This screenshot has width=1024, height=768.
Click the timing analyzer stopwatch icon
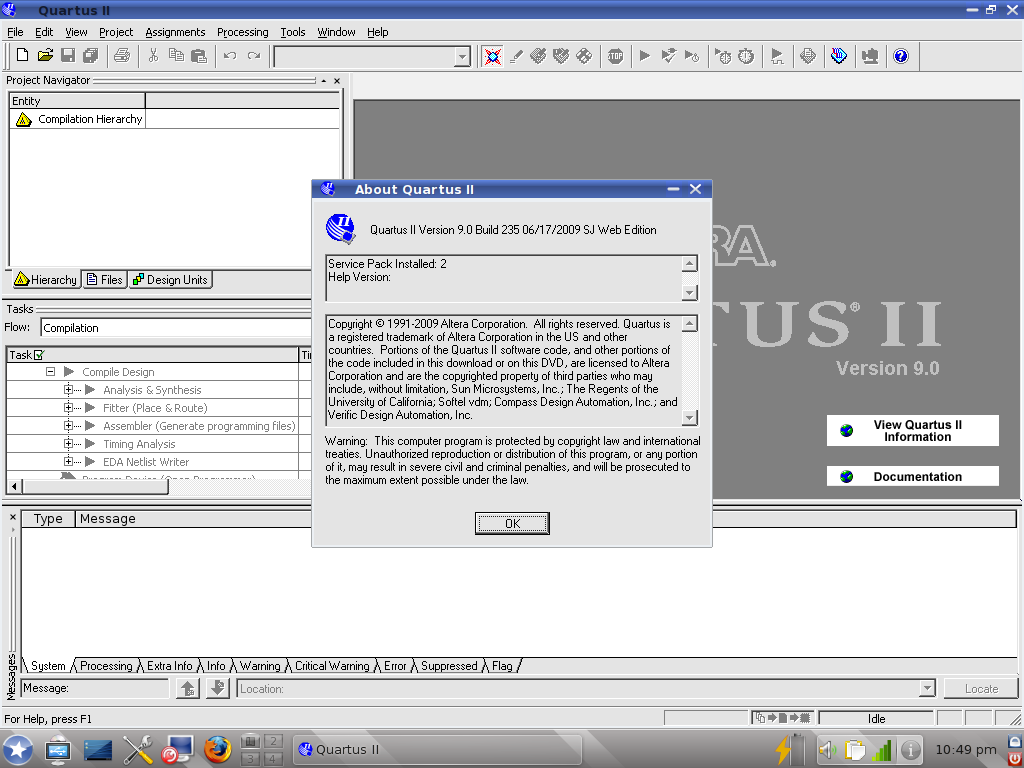[746, 56]
